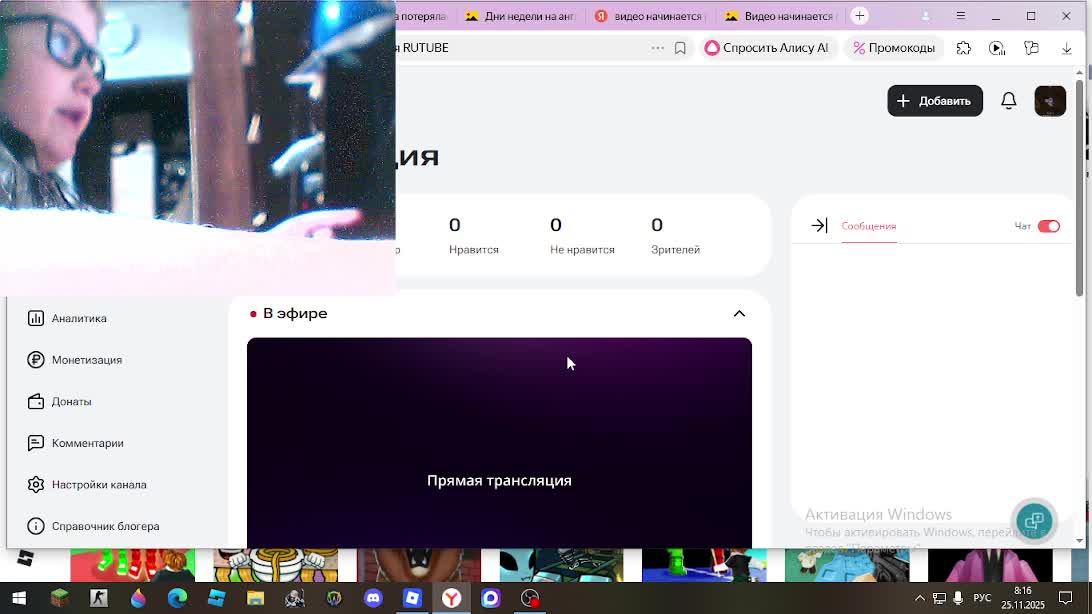Toggle the Чат switch off
This screenshot has height=614, width=1092.
[x=1049, y=226]
